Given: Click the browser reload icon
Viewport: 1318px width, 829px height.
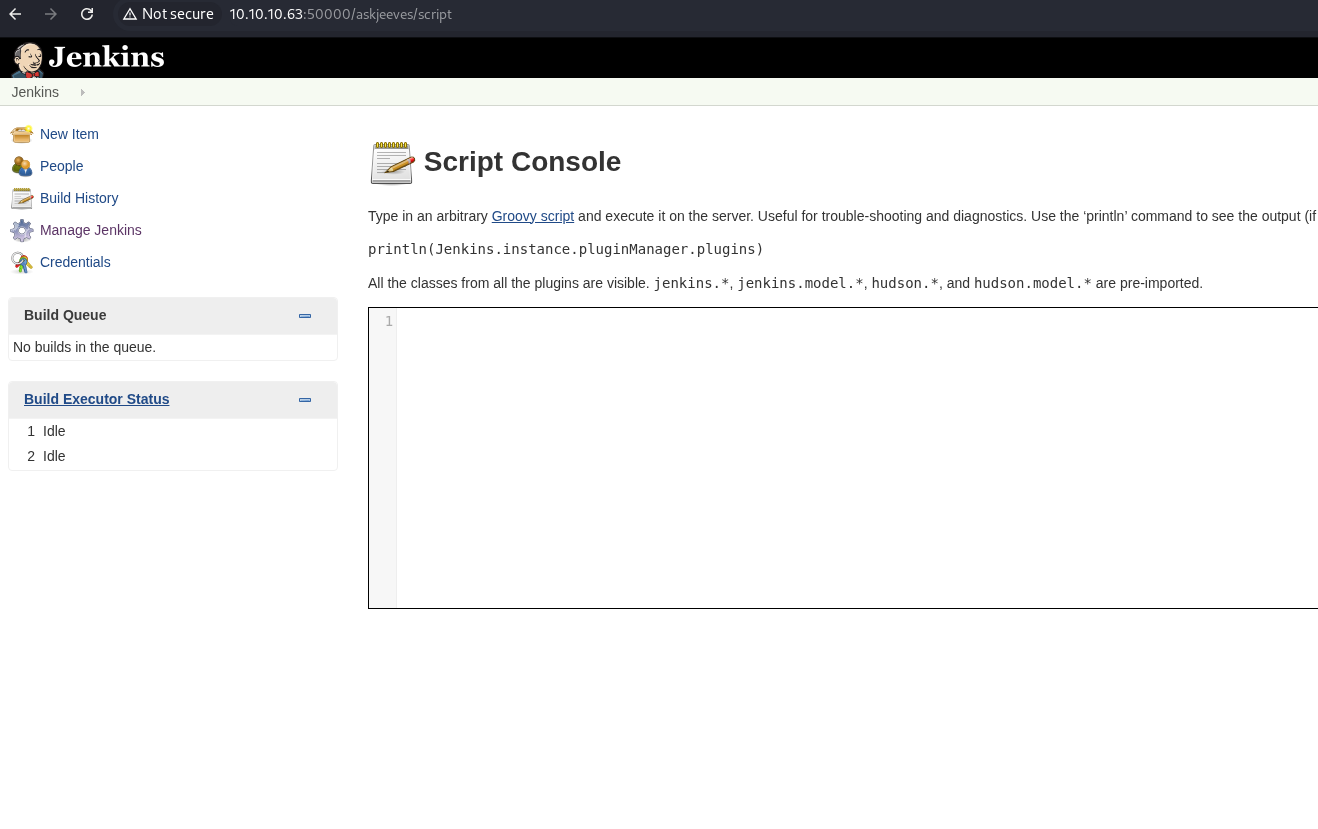Looking at the screenshot, I should (87, 14).
